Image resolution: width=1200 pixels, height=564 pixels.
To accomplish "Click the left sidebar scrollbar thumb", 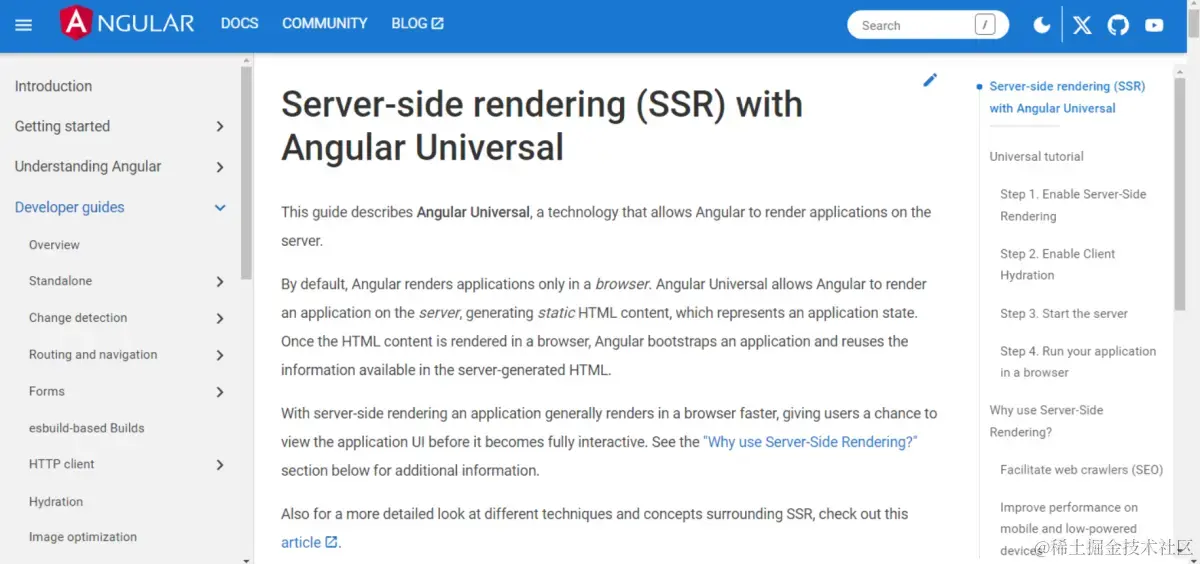I will tap(246, 172).
